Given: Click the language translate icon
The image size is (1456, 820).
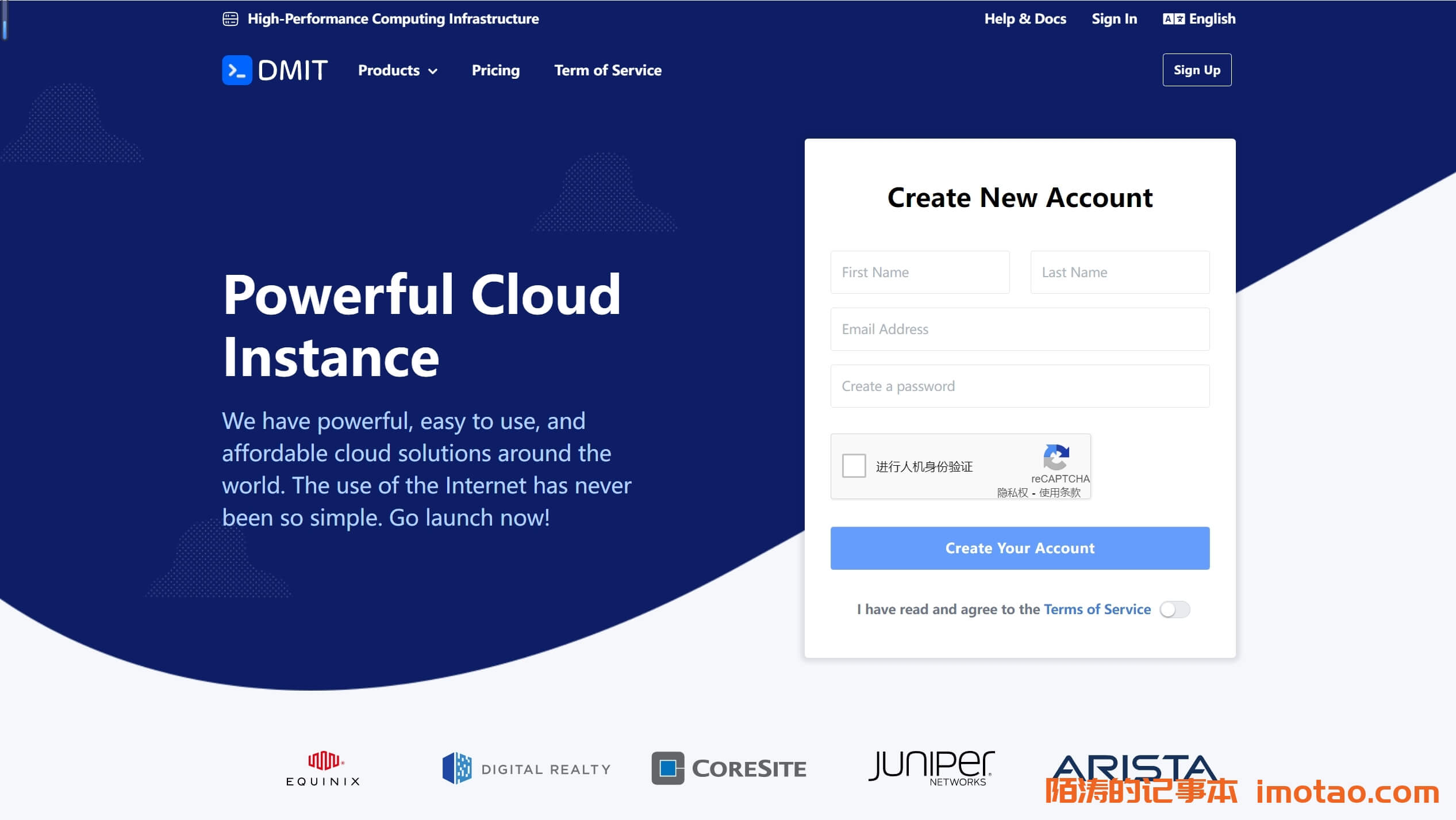Looking at the screenshot, I should pos(1173,19).
